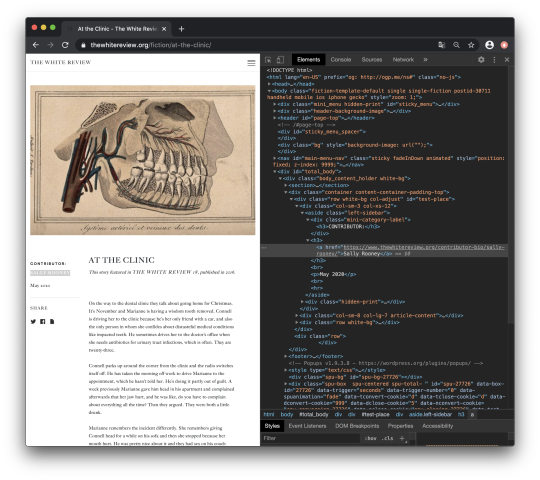Click The White Review site logo
This screenshot has height=480, width=540.
coord(61,62)
